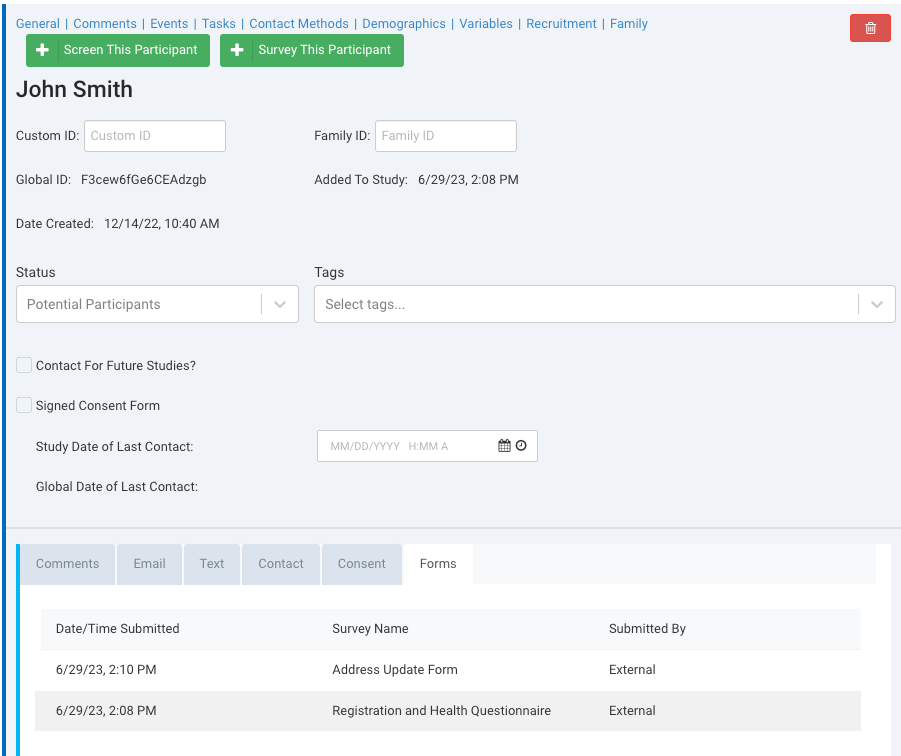Focus the Family ID text box
The width and height of the screenshot is (901, 756).
point(445,136)
